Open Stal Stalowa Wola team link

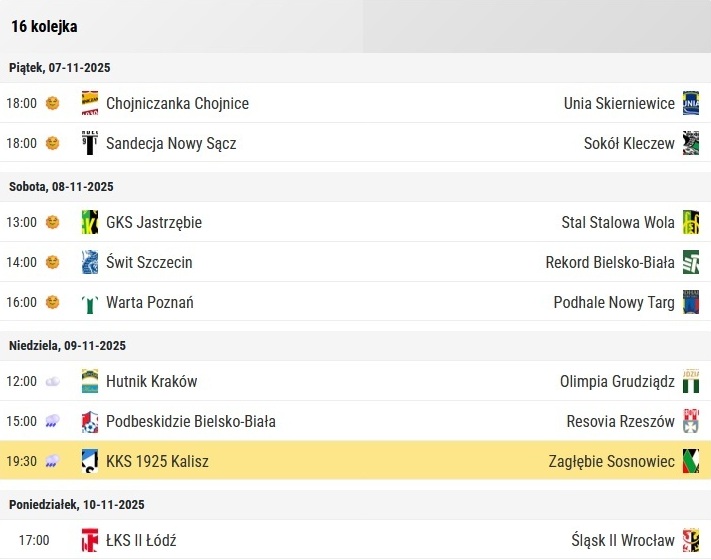618,222
